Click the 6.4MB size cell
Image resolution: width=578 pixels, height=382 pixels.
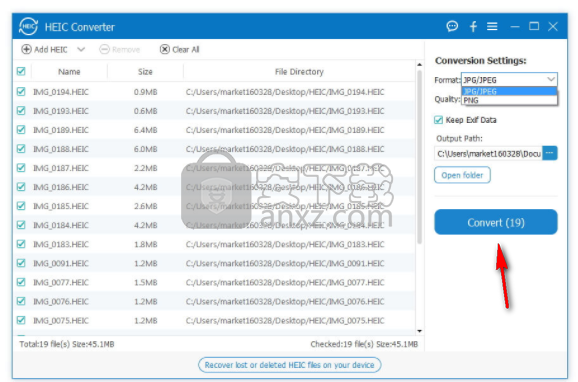click(146, 130)
